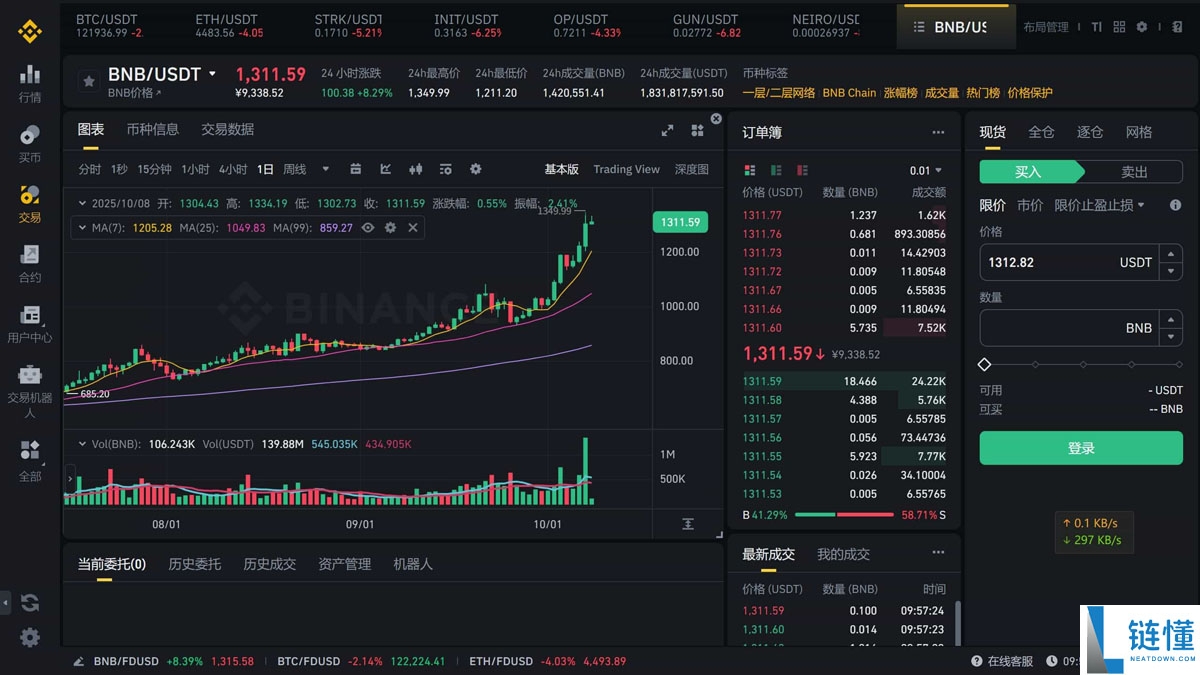
Task: Open the 历史委托 order history tab
Action: 194,564
